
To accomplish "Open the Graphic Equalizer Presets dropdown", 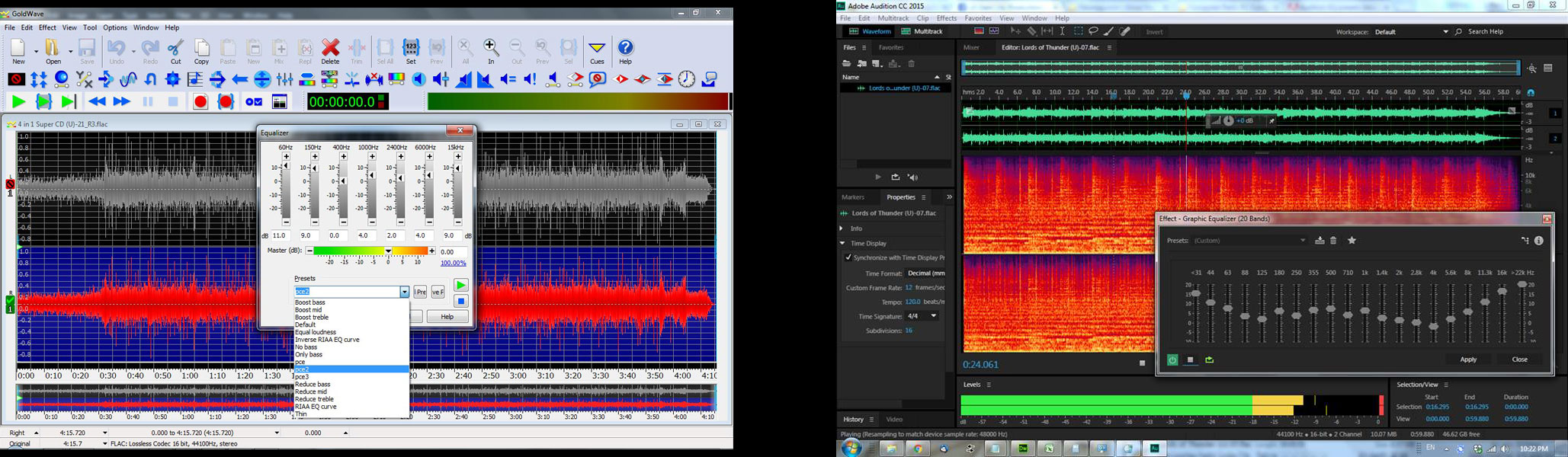I will 1250,241.
